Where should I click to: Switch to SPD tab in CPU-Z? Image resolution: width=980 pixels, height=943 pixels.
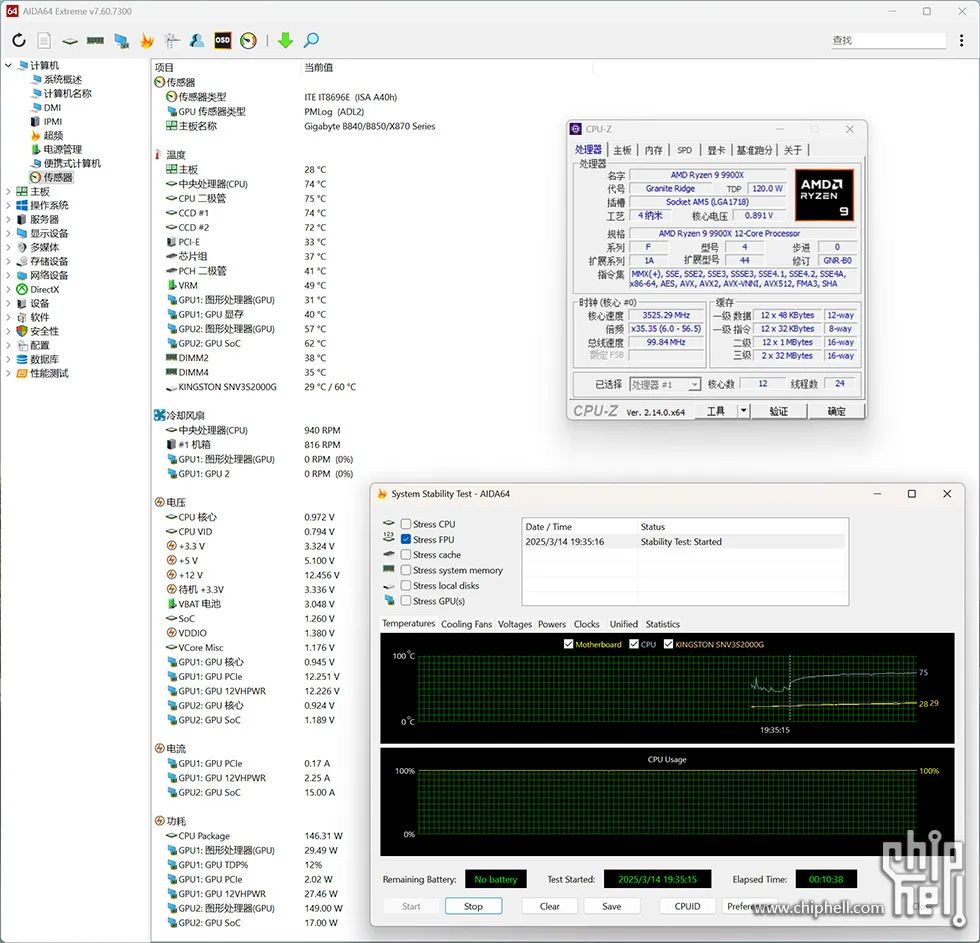pos(684,150)
